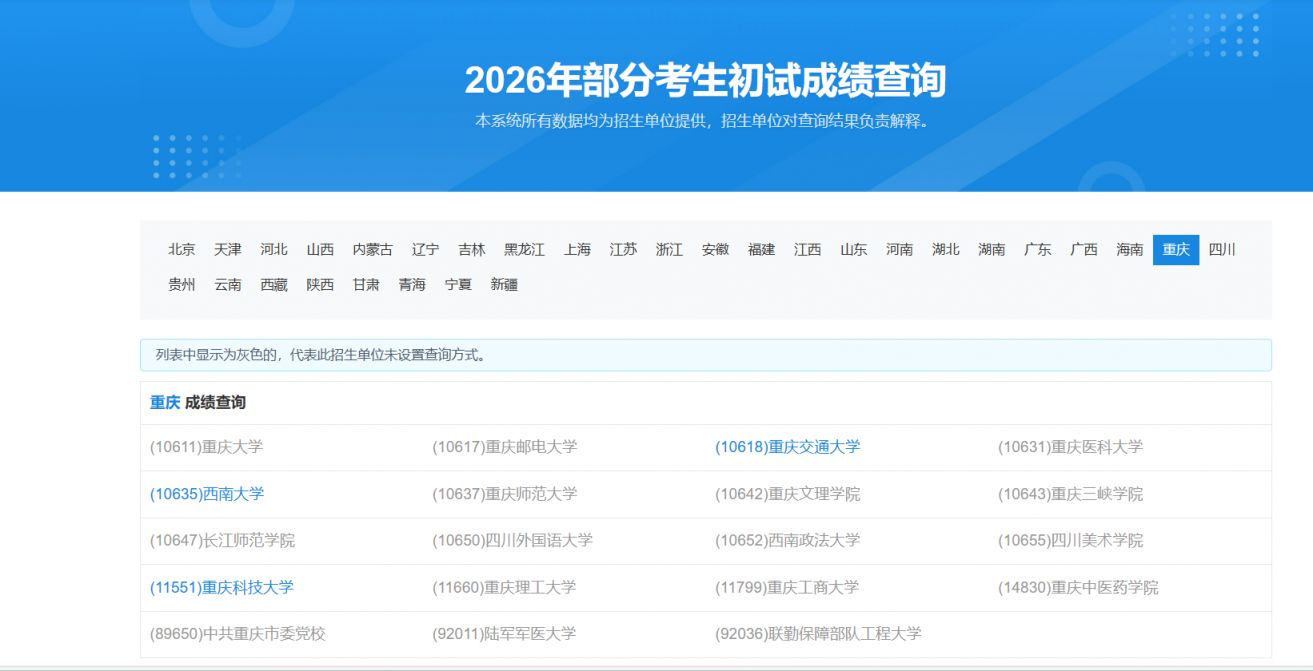
Task: Select the 上海 province tab
Action: [578, 250]
